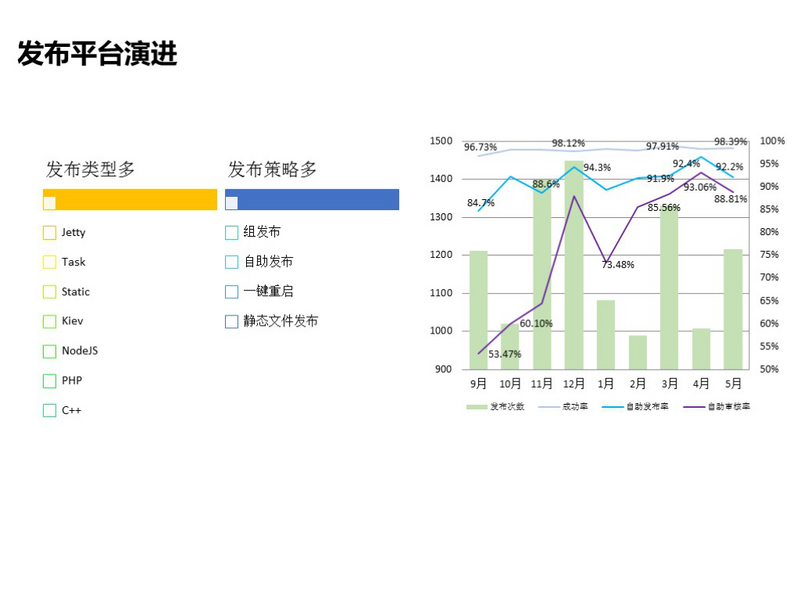800x600 pixels.
Task: Click the 发布次数 green legend entry
Action: tap(495, 407)
